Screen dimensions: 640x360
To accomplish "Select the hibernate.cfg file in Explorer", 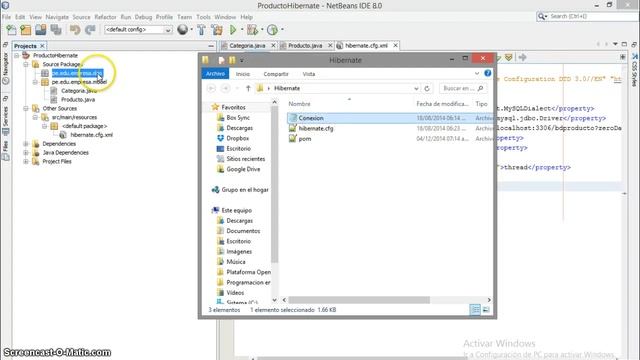I will point(316,129).
